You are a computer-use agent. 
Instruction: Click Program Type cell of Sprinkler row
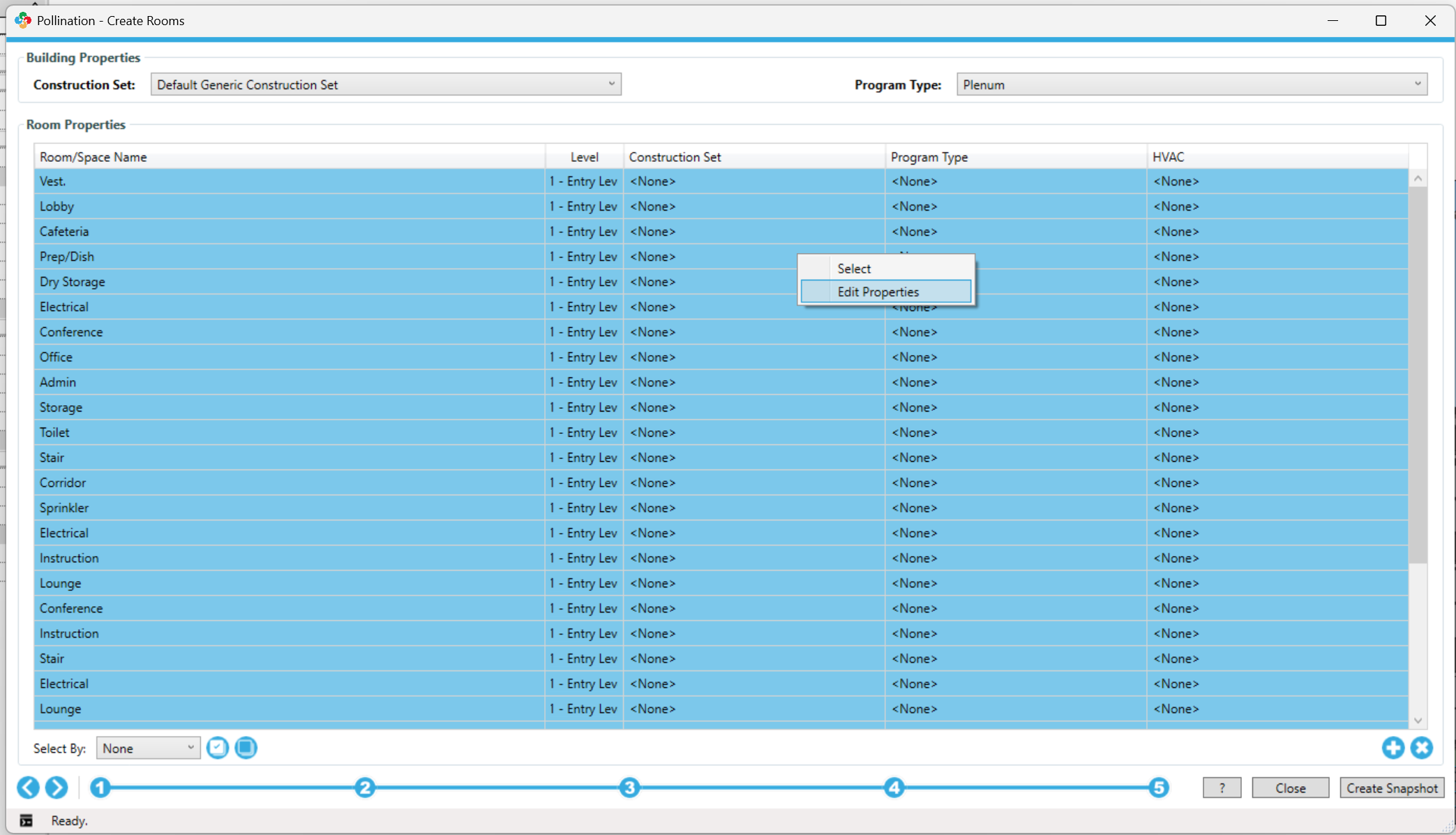[x=1016, y=508]
